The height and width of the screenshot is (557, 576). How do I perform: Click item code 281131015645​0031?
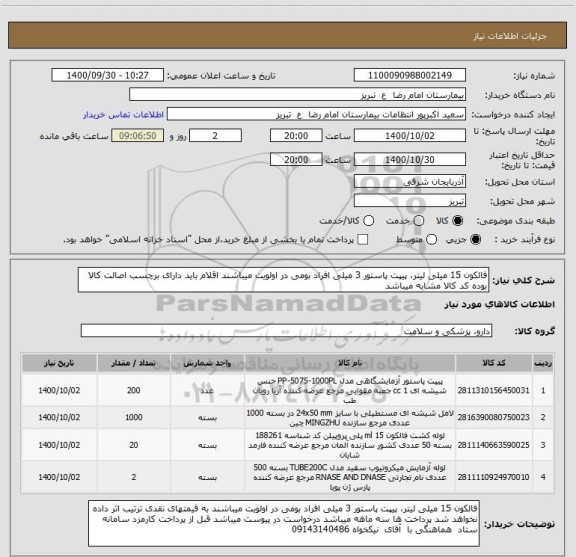[x=493, y=390]
